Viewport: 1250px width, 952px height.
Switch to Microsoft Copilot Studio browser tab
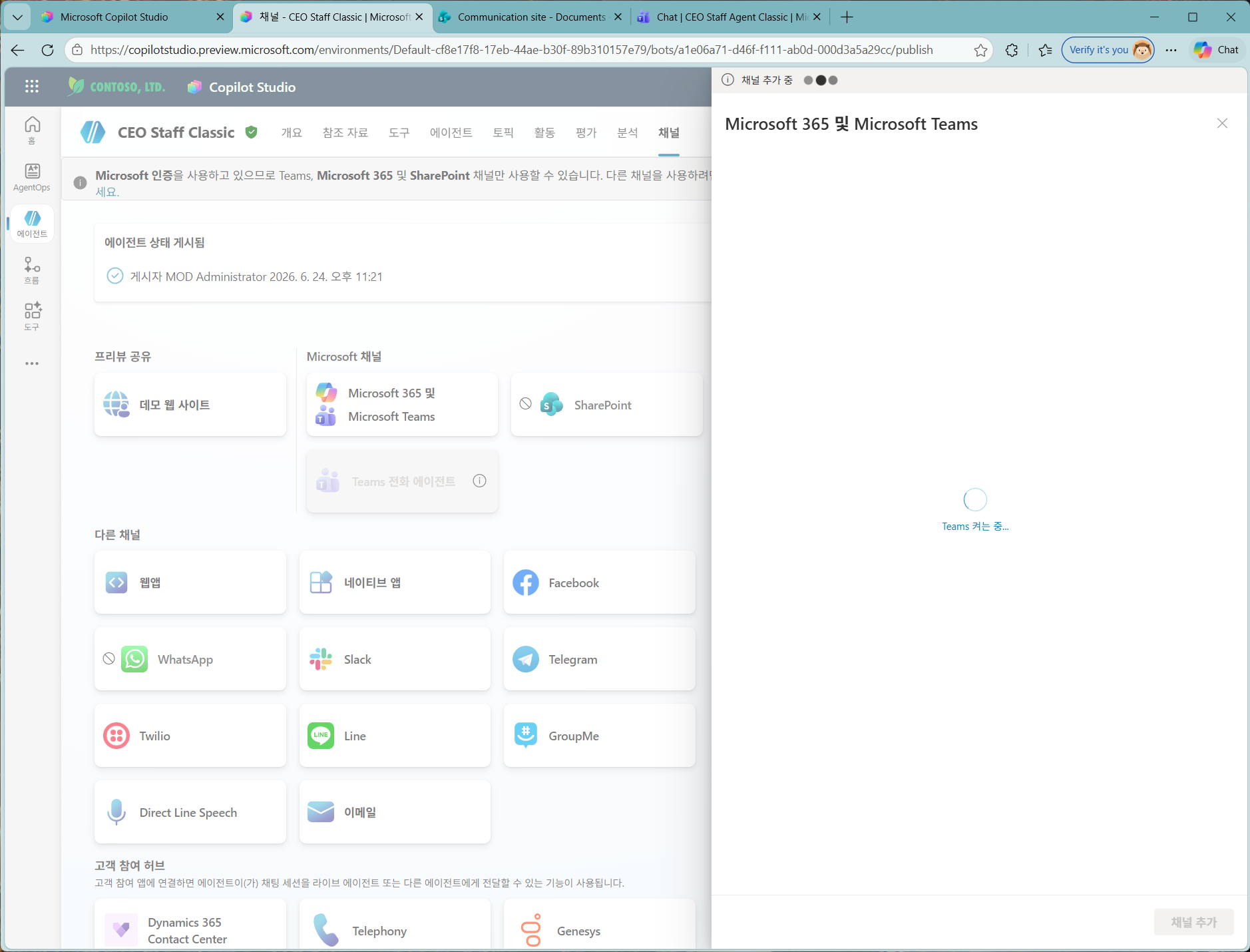132,17
